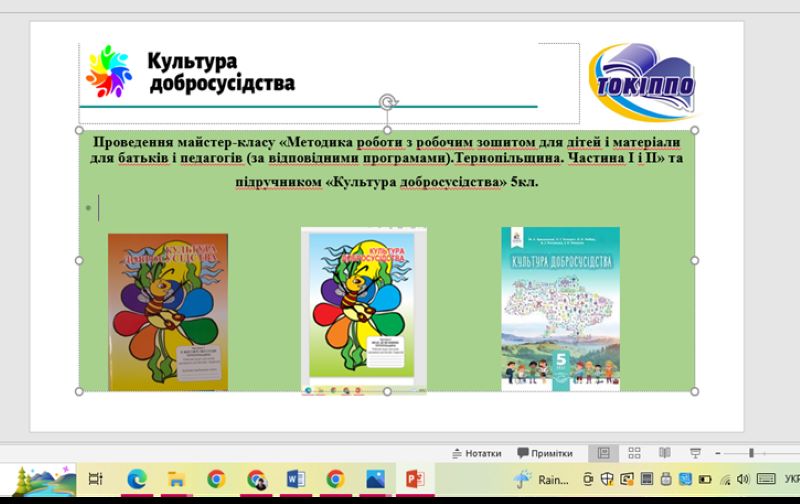Place cursor on the empty bullet line
The width and height of the screenshot is (800, 504).
(98, 208)
